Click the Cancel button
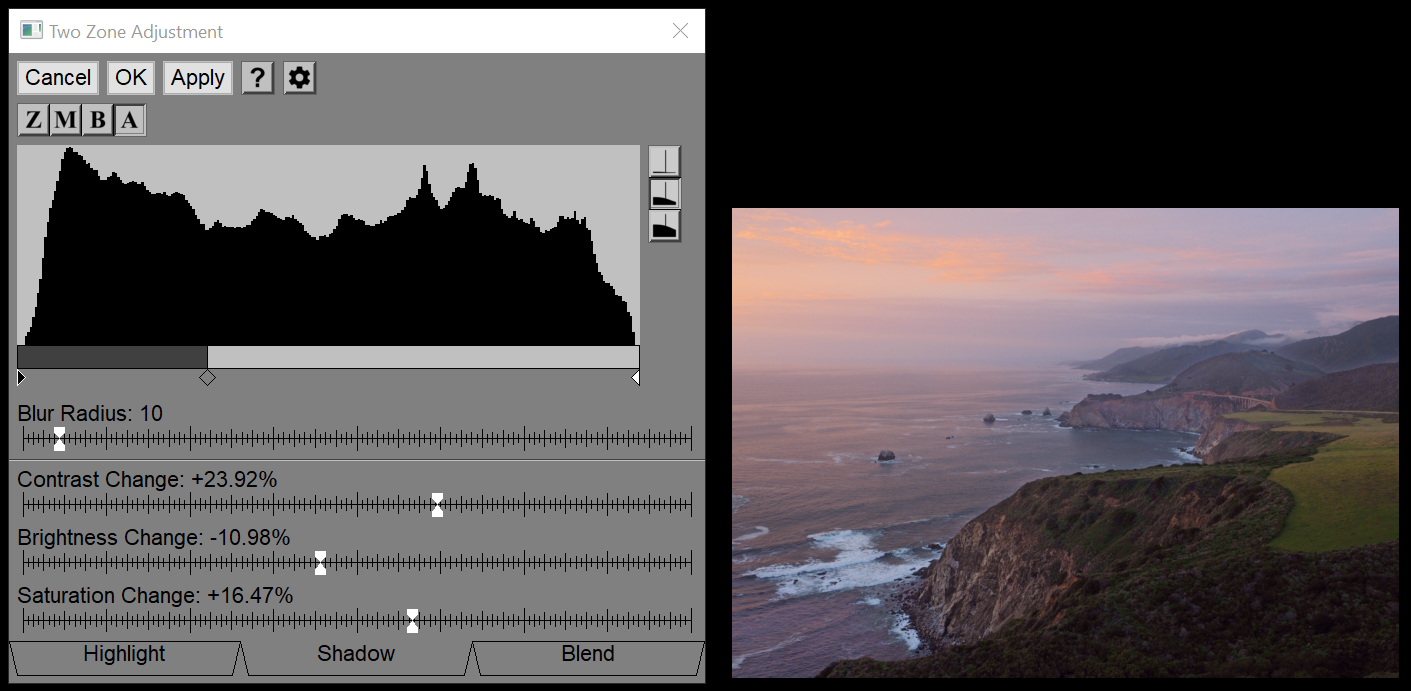Image resolution: width=1411 pixels, height=691 pixels. point(58,78)
